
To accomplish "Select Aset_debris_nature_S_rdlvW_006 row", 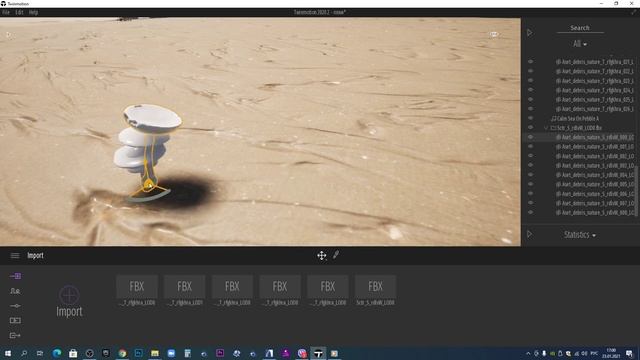I will point(594,193).
